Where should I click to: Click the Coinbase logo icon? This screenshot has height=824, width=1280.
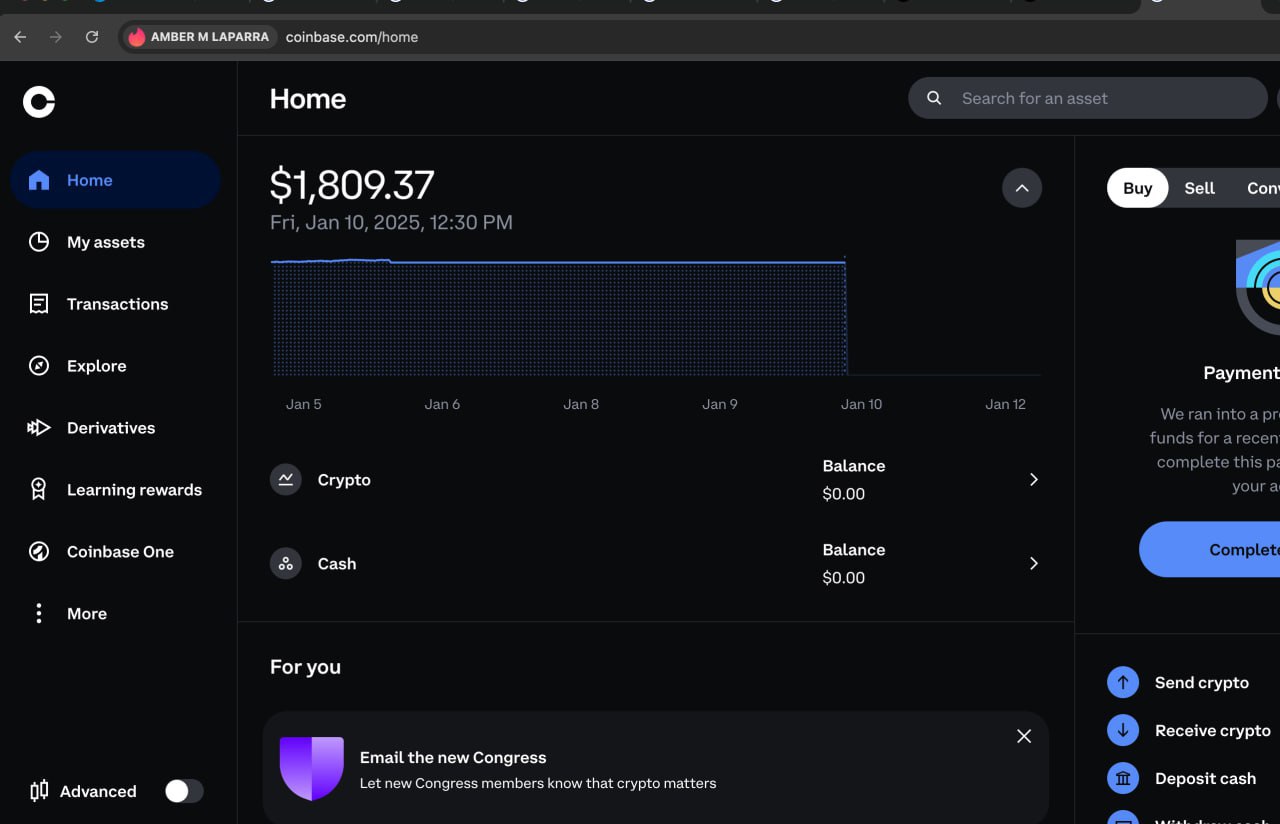click(x=39, y=101)
